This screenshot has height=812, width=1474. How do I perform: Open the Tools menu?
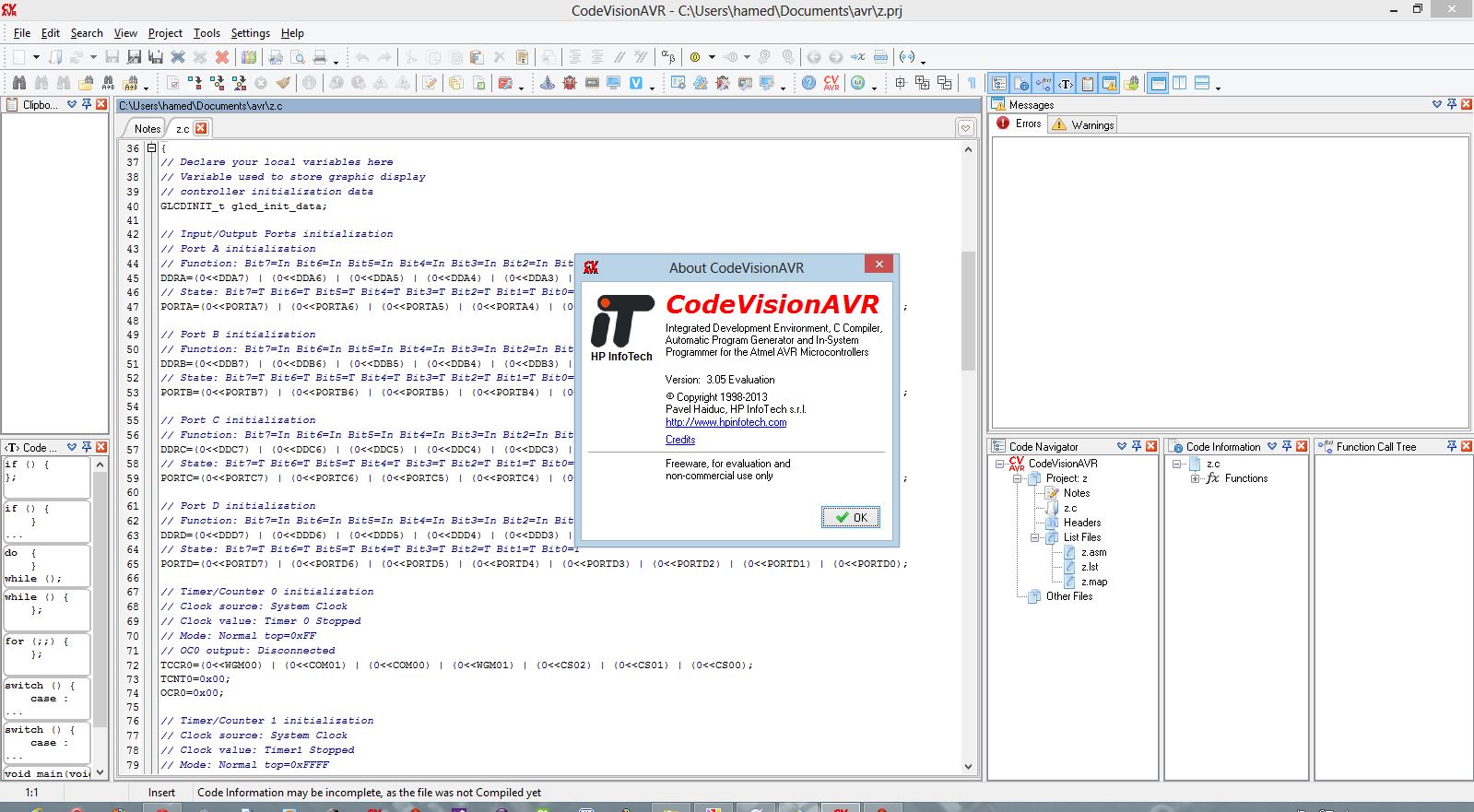tap(206, 33)
